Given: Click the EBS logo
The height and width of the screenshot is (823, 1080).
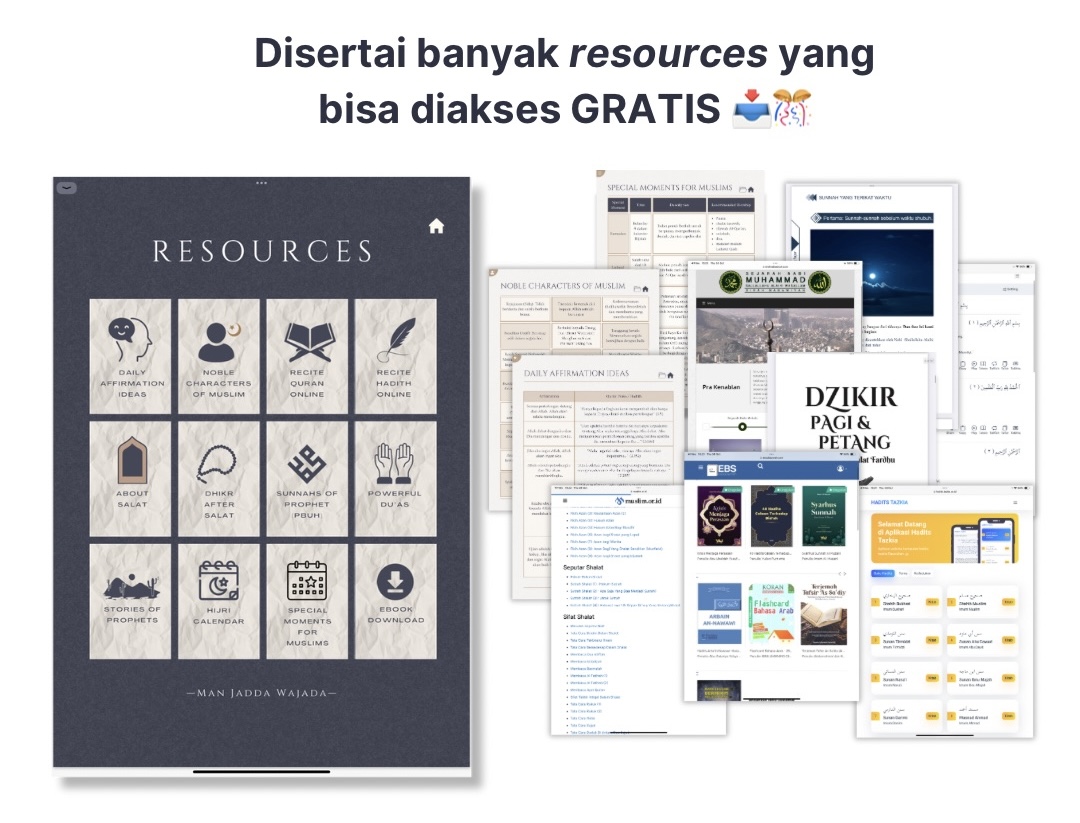Looking at the screenshot, I should 723,469.
